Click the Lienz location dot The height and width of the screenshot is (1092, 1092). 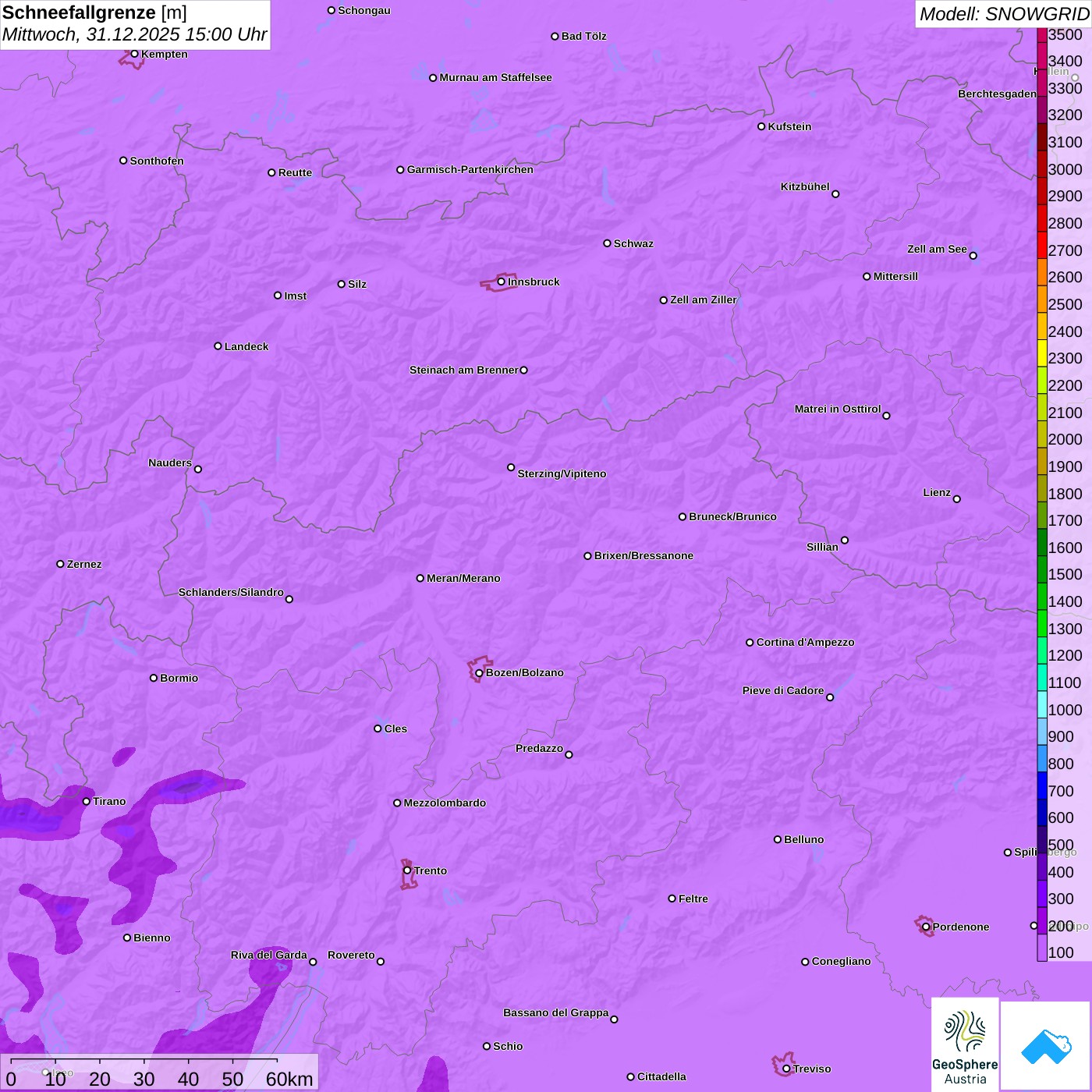point(957,499)
